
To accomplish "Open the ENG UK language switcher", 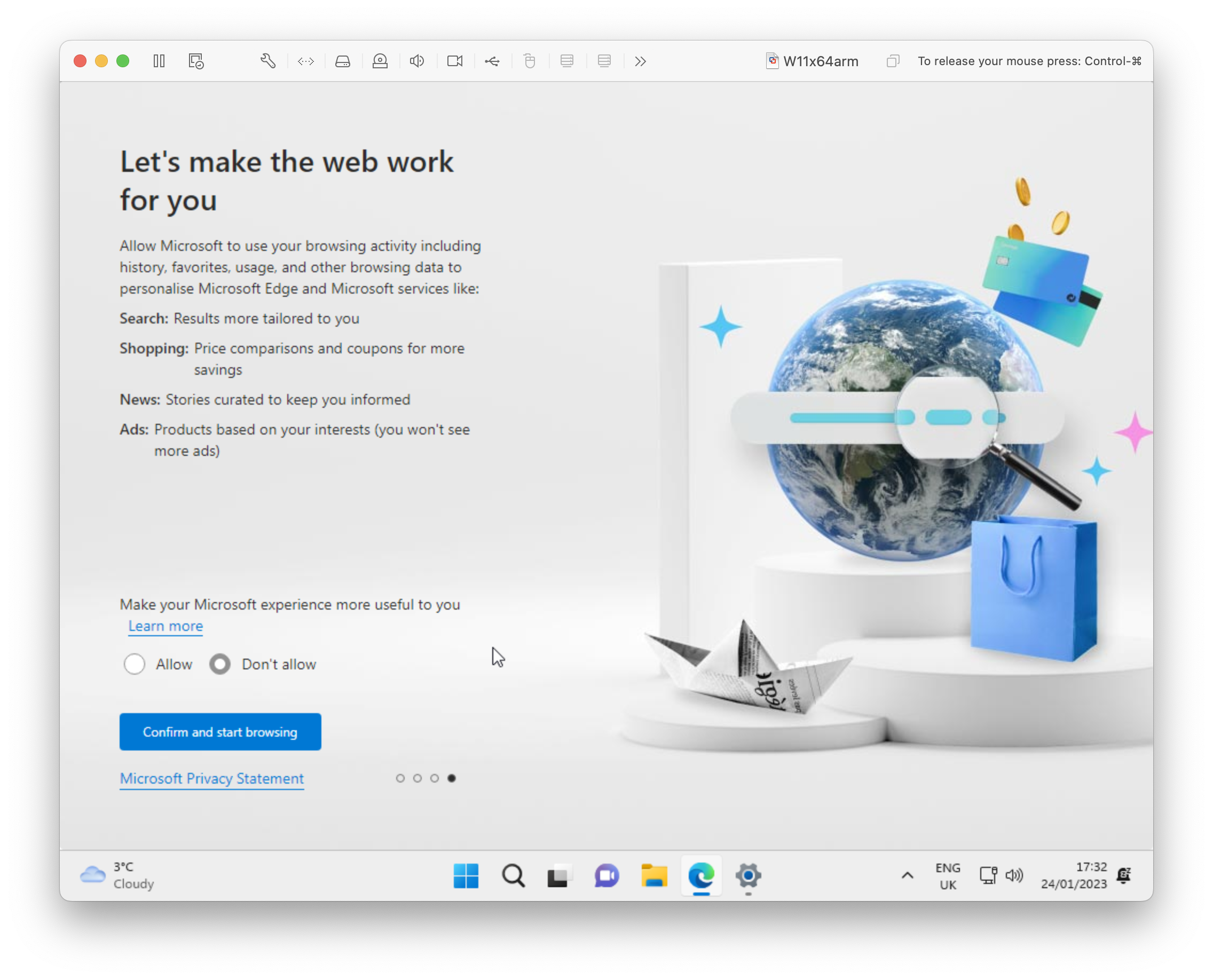I will 948,875.
